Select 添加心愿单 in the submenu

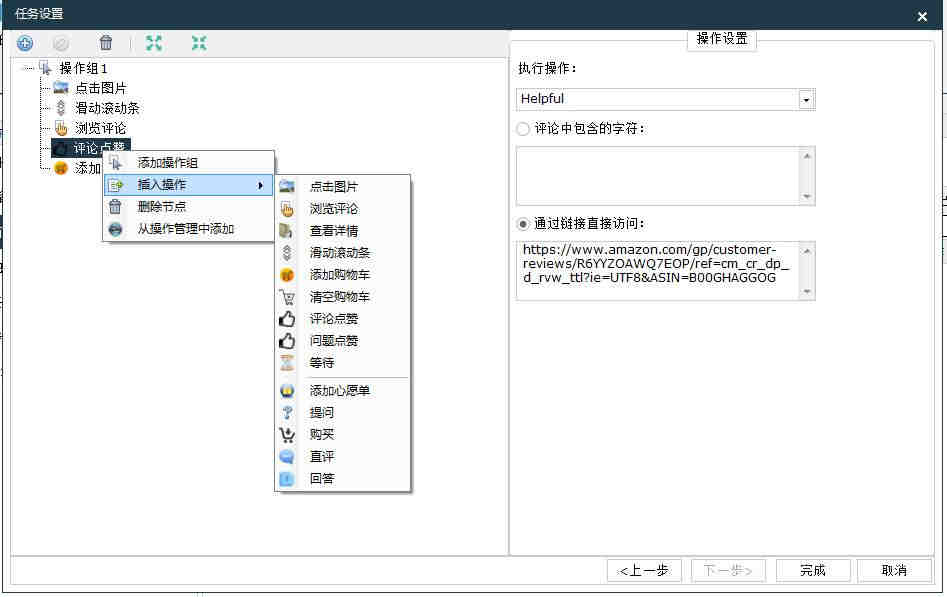point(342,391)
